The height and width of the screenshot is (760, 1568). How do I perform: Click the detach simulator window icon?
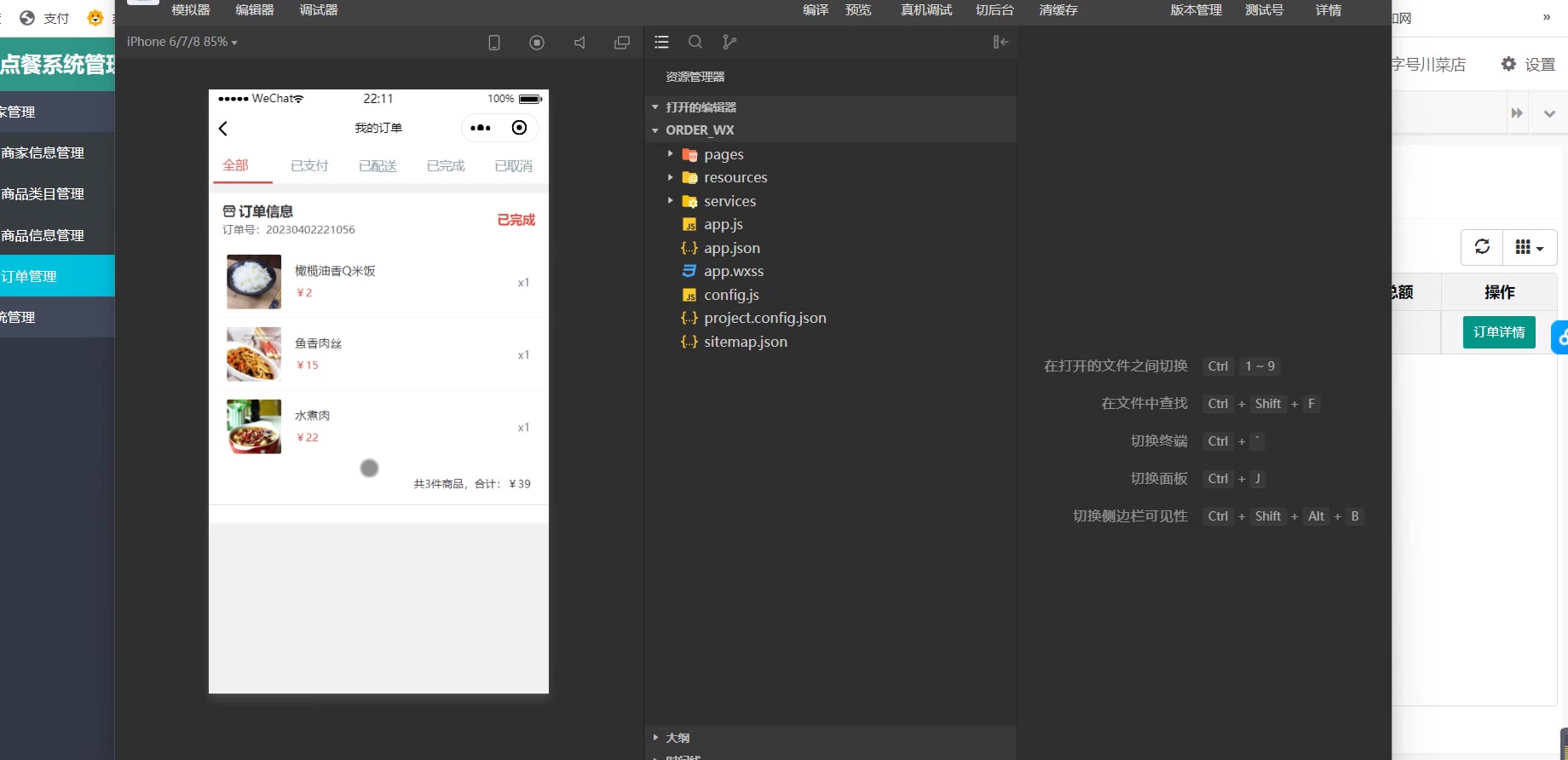point(622,43)
